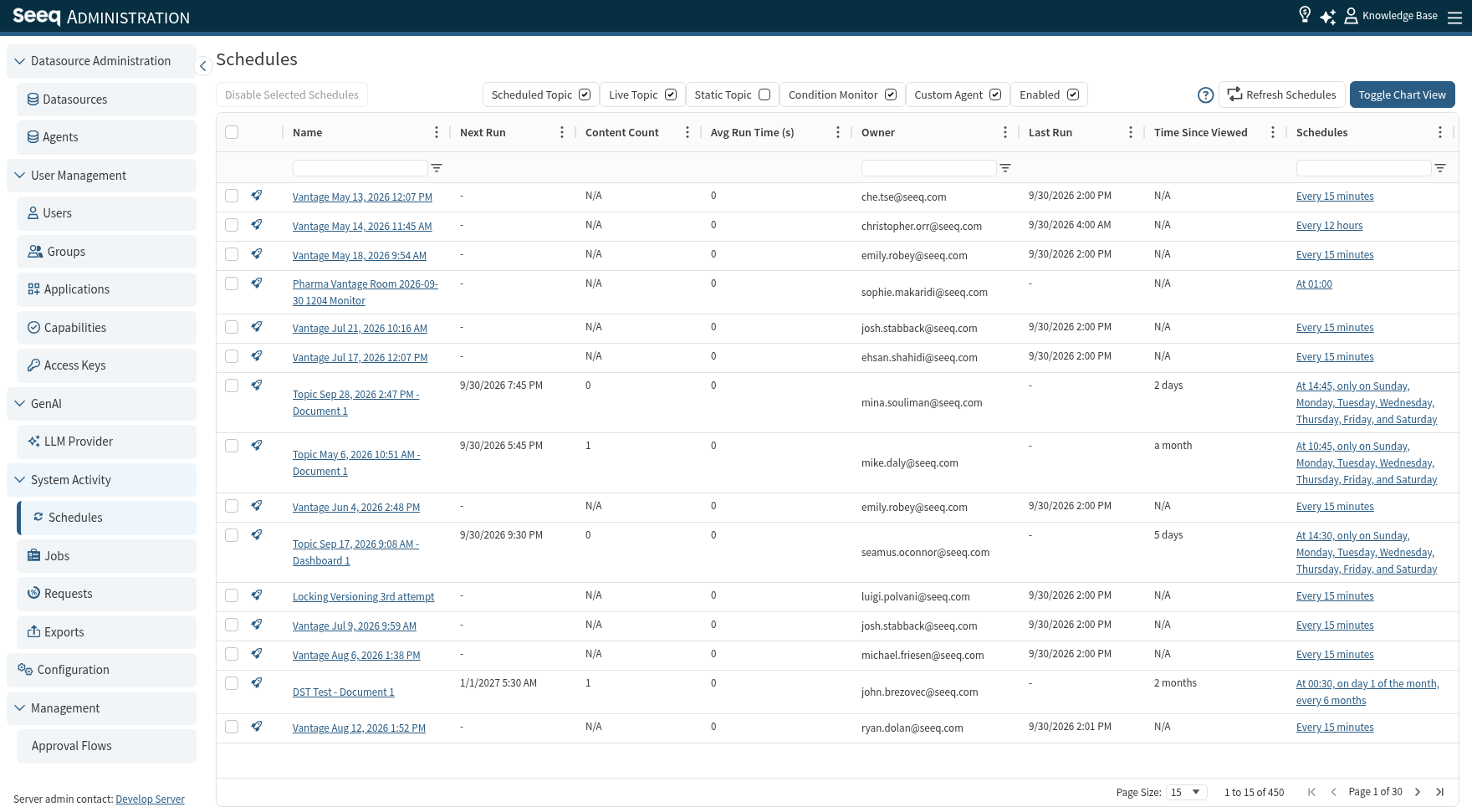Click rocket icon for Locking Versioning row

[x=257, y=595]
